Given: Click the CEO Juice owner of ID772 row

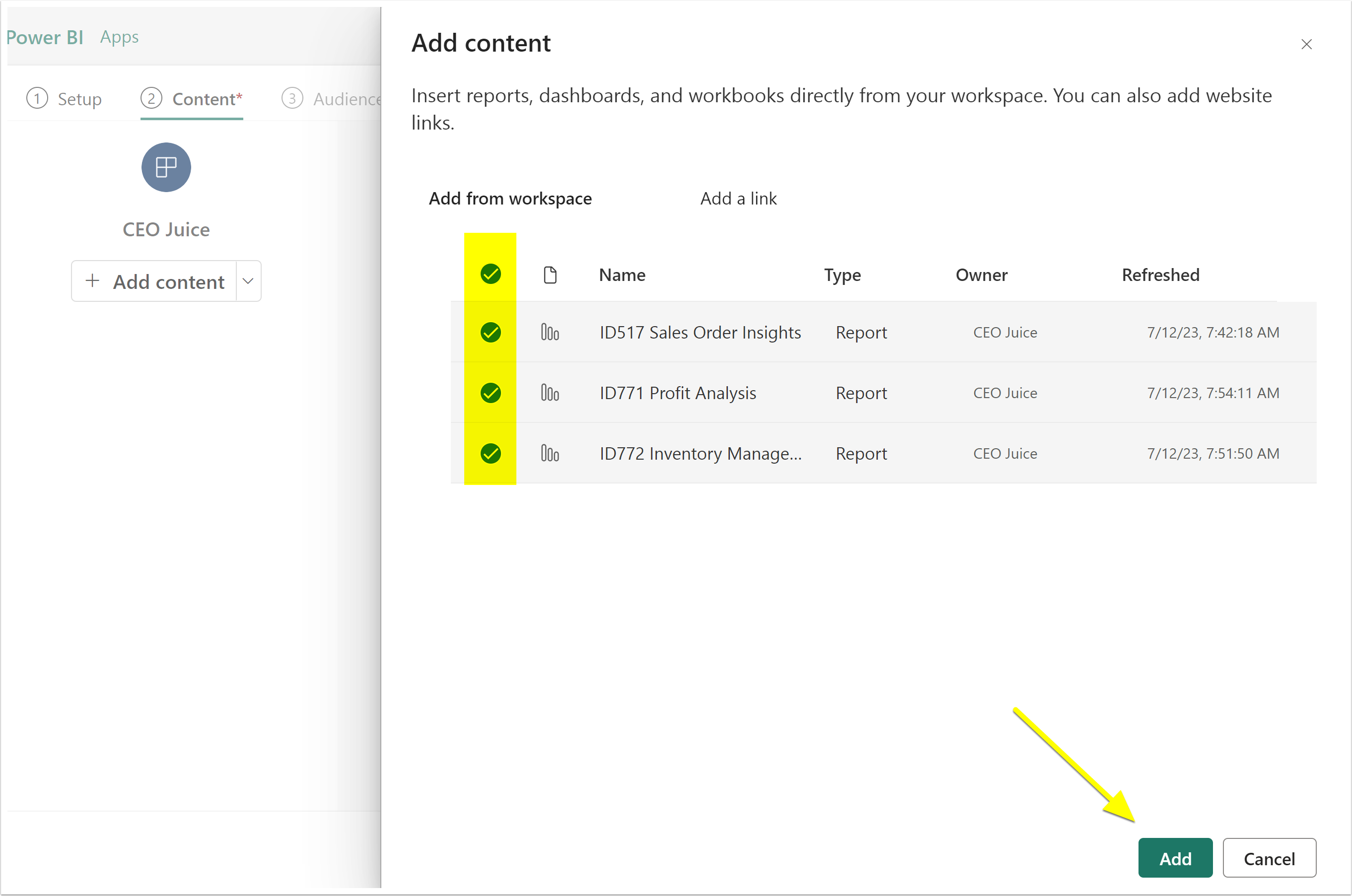Looking at the screenshot, I should click(x=1004, y=453).
